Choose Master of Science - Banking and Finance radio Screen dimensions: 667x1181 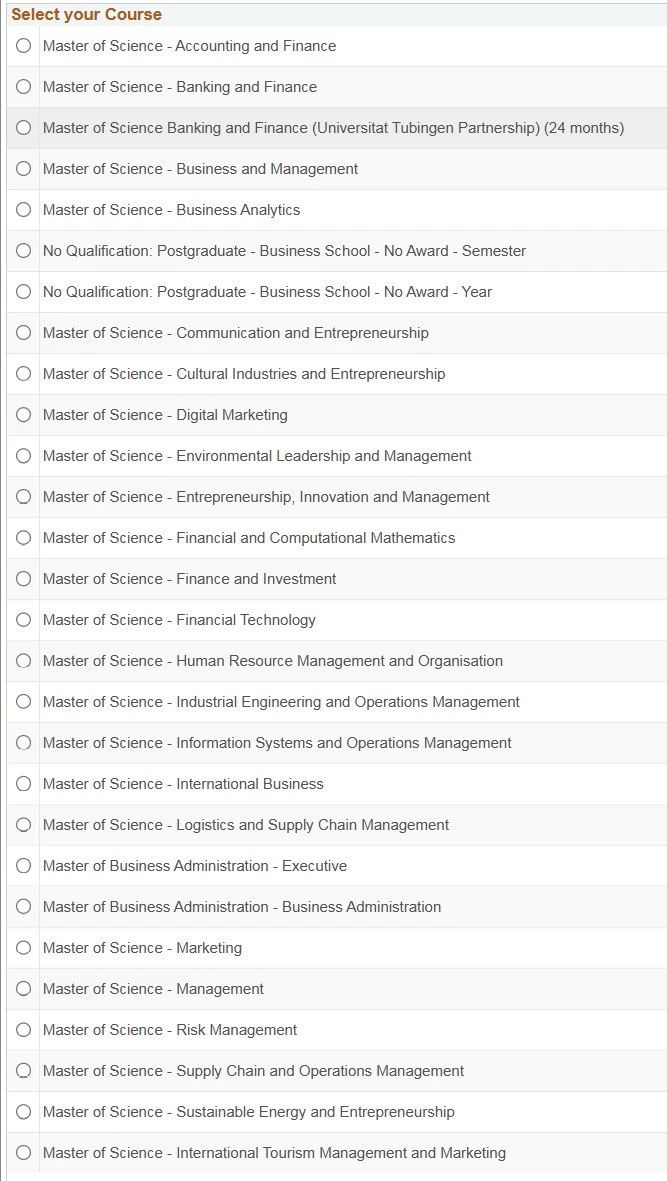pos(23,87)
